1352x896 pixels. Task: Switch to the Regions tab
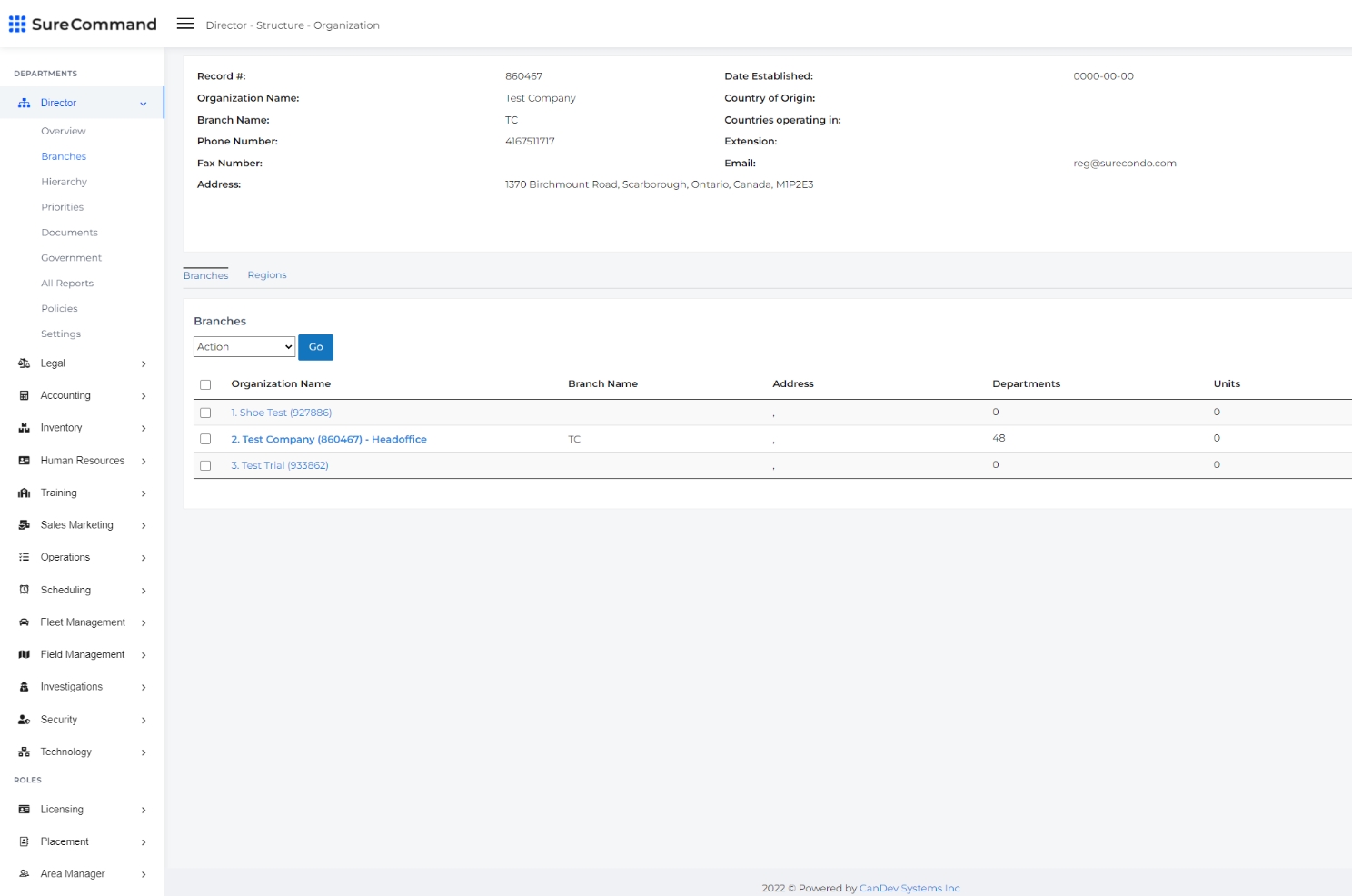coord(266,275)
